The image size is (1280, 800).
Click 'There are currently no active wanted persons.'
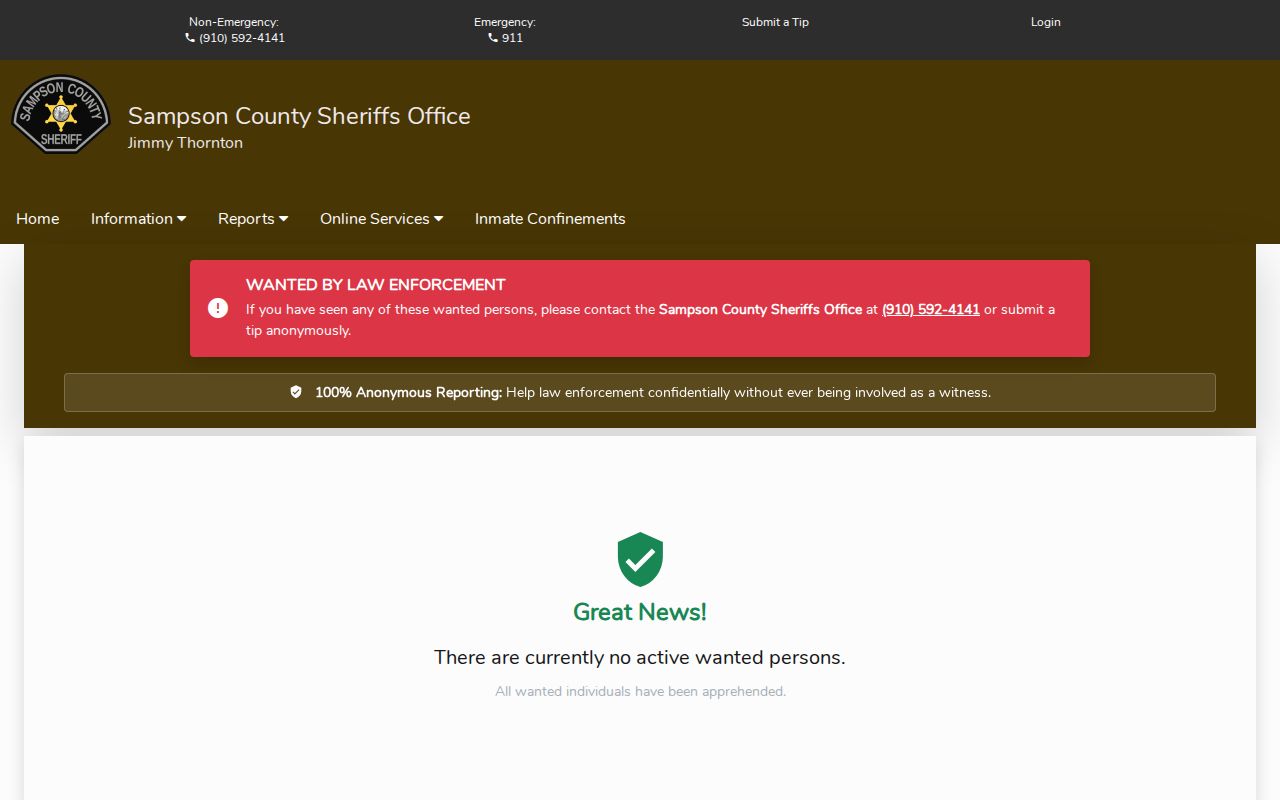[640, 657]
